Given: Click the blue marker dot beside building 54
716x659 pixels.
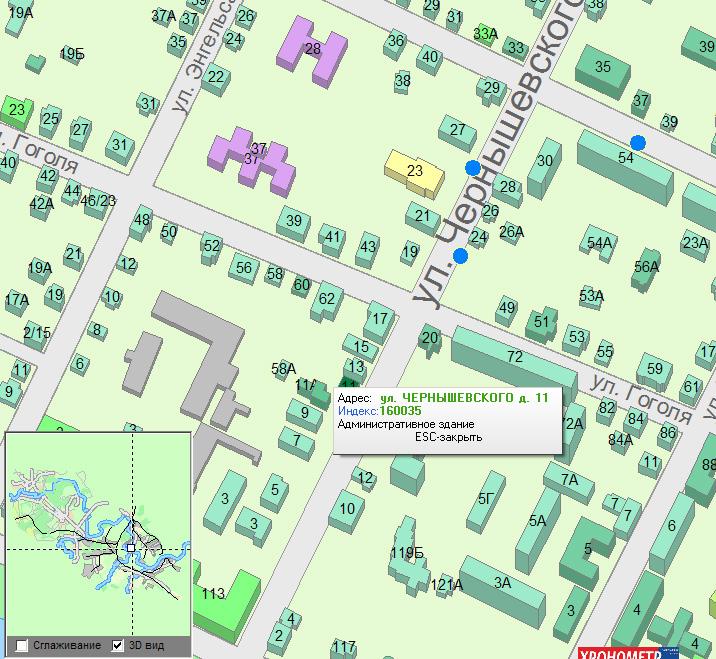Looking at the screenshot, I should pyautogui.click(x=637, y=143).
